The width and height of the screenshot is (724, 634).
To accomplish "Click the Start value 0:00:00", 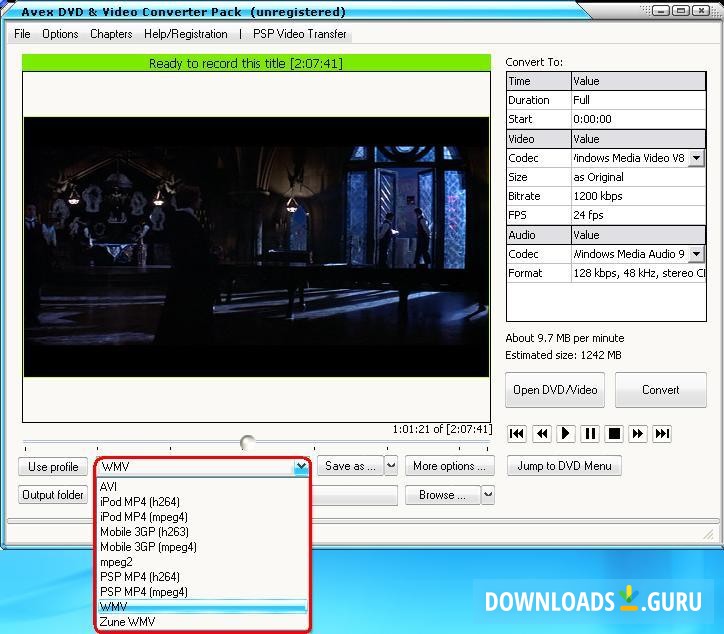I will (x=638, y=119).
